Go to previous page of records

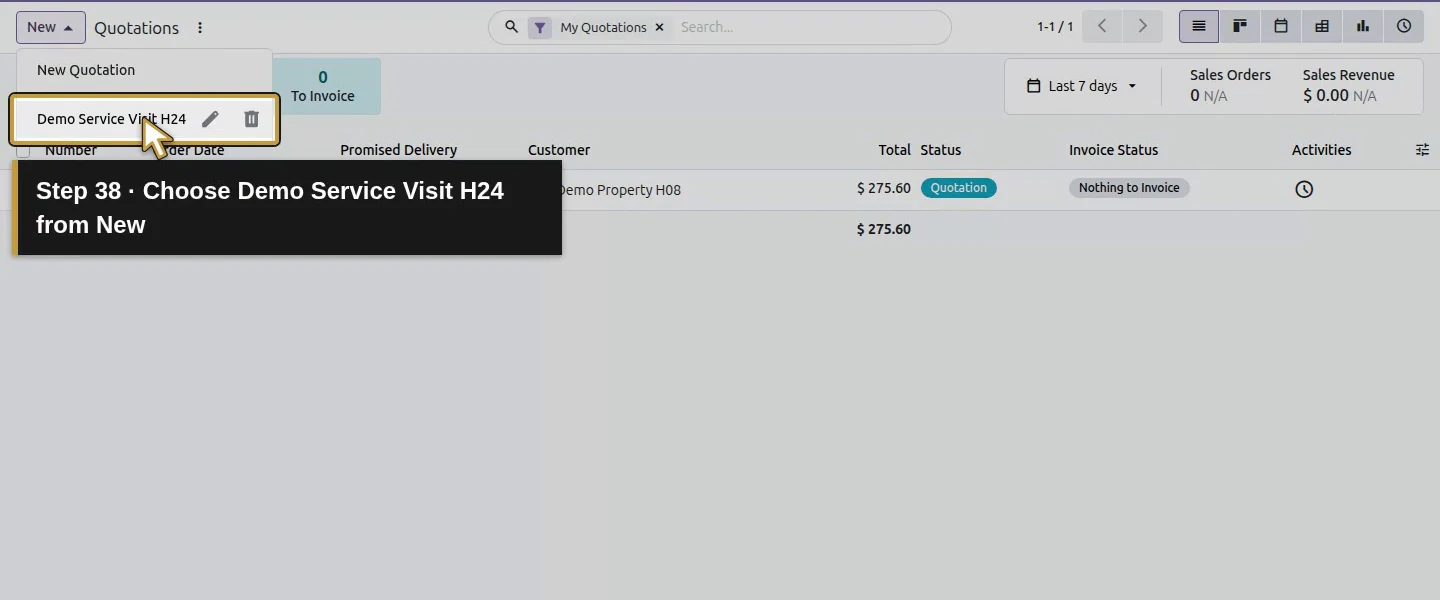(1102, 27)
